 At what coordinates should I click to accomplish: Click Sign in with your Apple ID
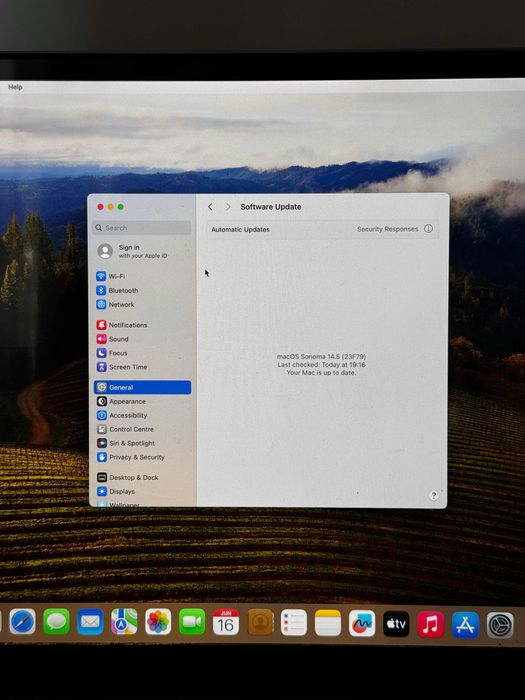point(133,251)
